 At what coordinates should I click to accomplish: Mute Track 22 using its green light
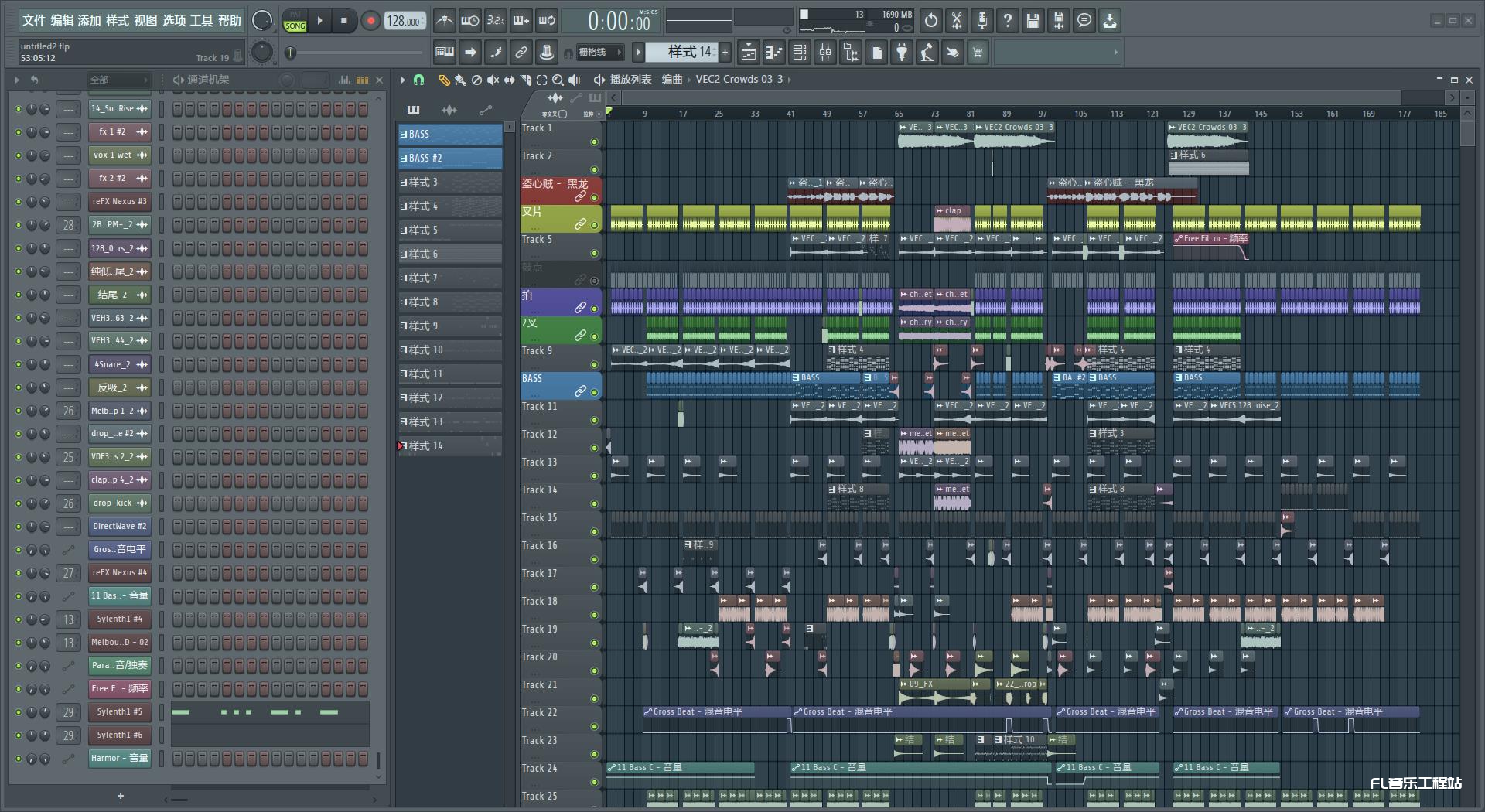coord(594,726)
